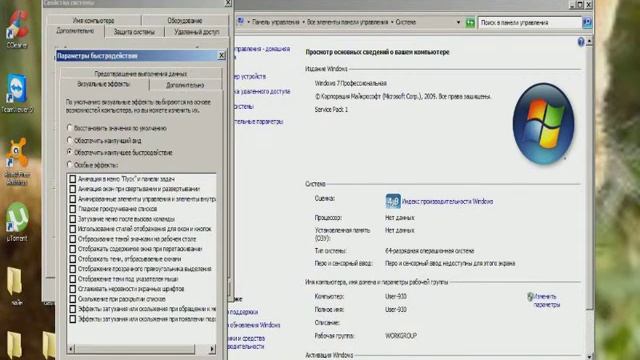Select Дополнительно tab in System Properties
This screenshot has height=360, width=640.
point(75,31)
